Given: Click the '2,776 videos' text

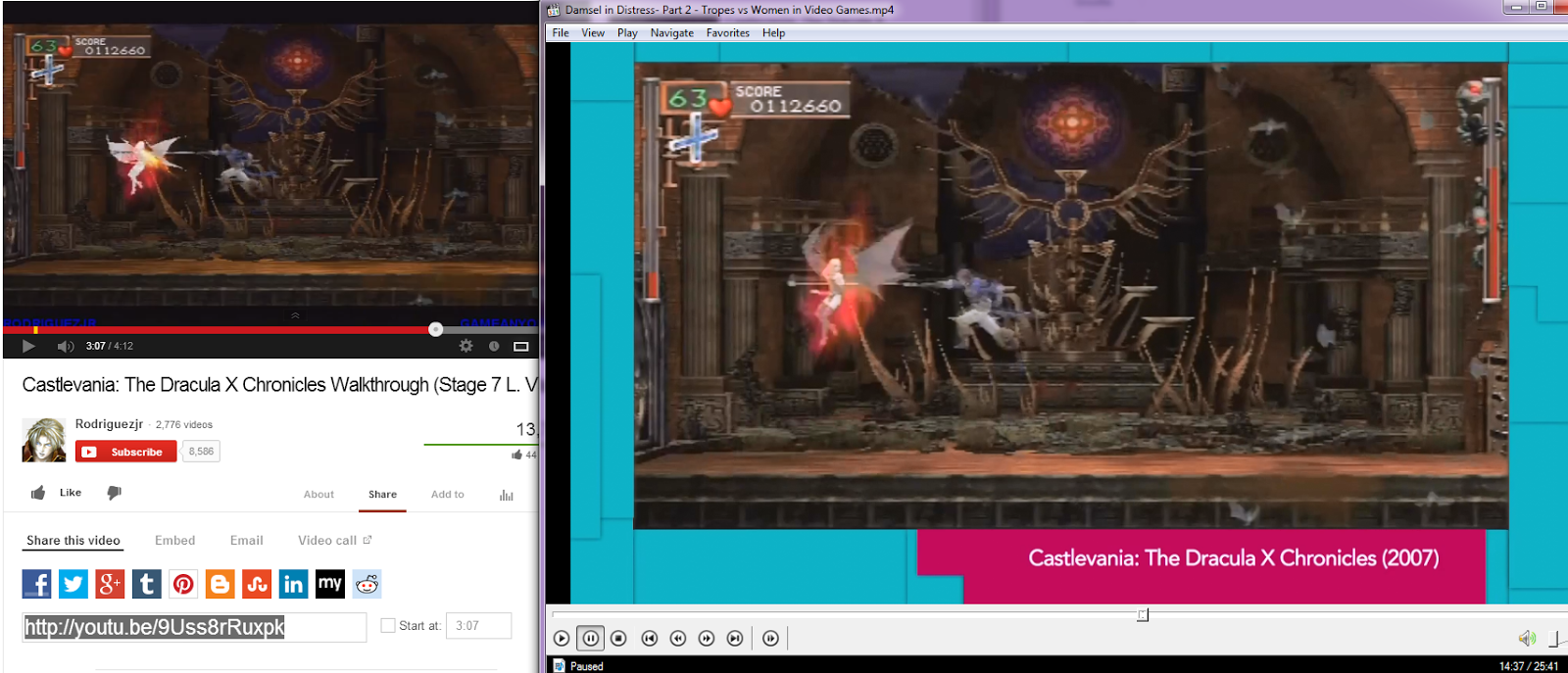Looking at the screenshot, I should [x=184, y=425].
